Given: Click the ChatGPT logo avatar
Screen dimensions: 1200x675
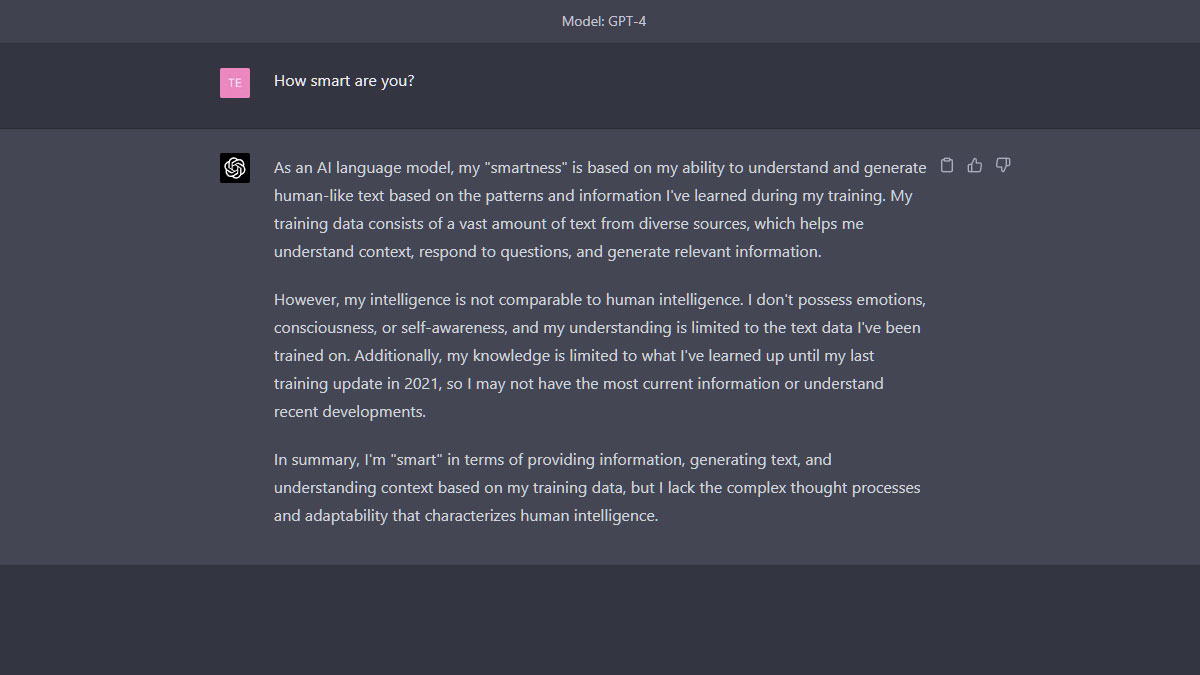Looking at the screenshot, I should click(x=235, y=168).
